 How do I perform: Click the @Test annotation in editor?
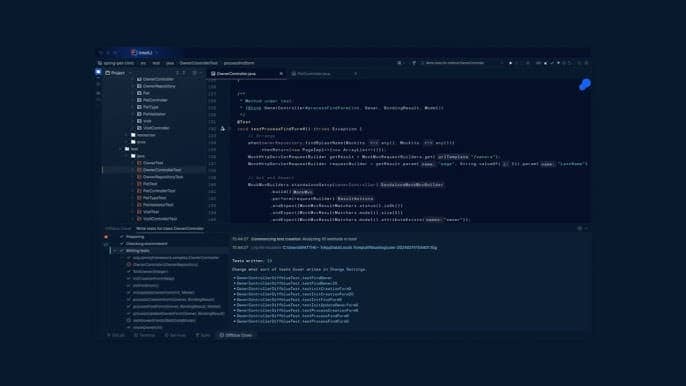(244, 122)
